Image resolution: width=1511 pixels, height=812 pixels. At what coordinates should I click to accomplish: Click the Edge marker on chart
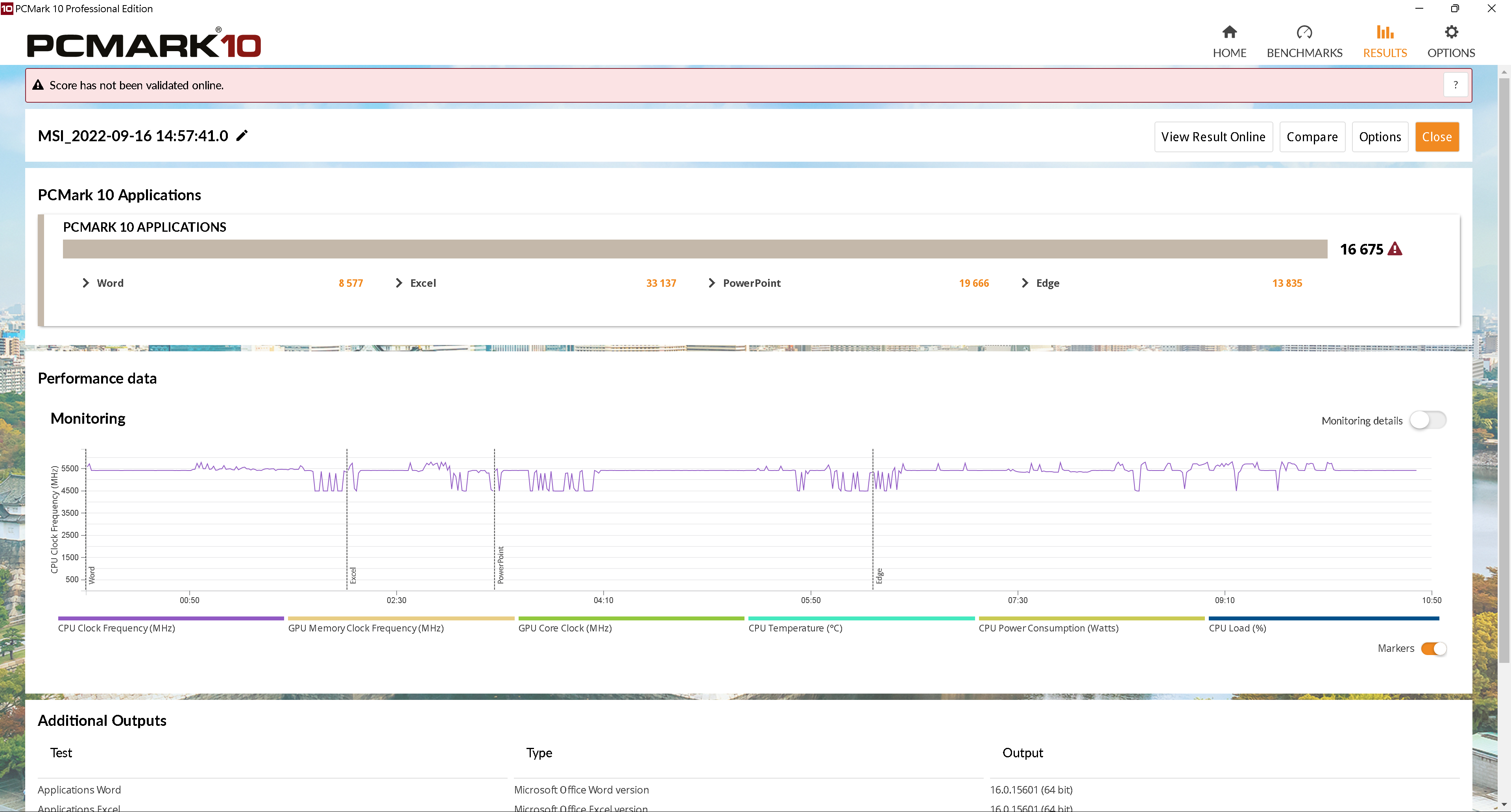point(879,576)
